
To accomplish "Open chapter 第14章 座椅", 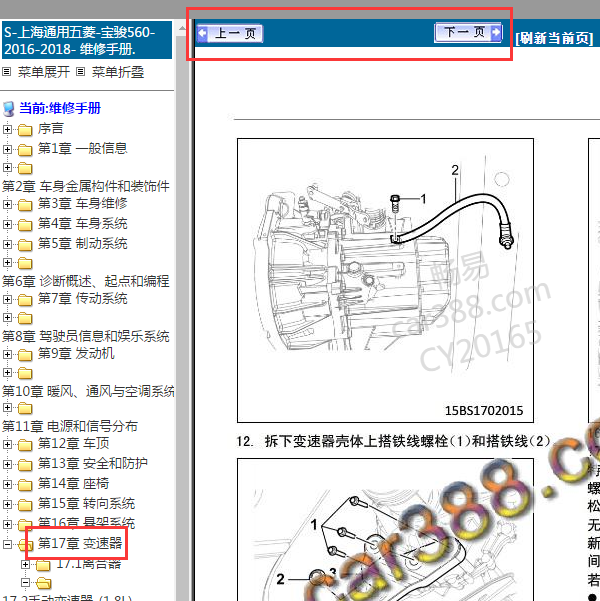I will tap(73, 483).
